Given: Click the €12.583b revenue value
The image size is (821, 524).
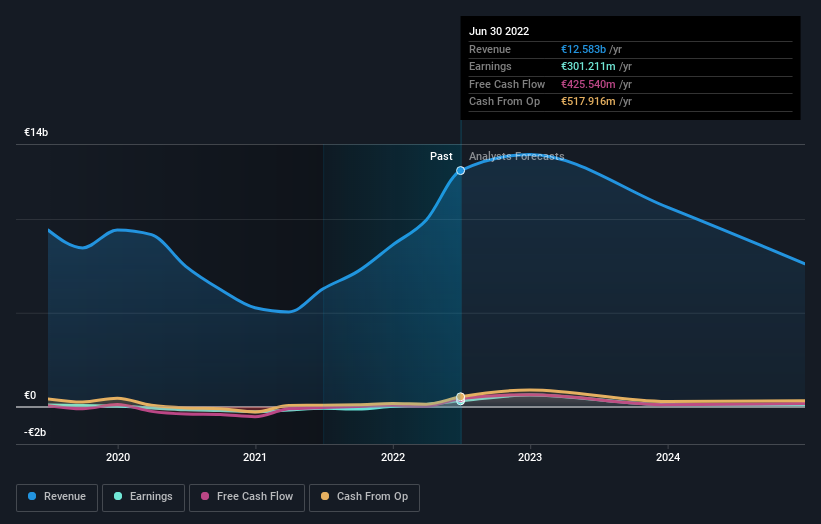Looking at the screenshot, I should (x=583, y=49).
